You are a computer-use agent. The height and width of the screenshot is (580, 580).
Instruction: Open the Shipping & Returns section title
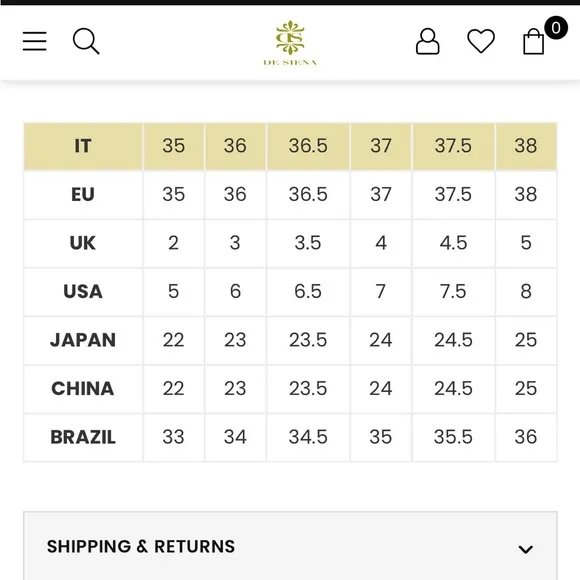[x=141, y=546]
